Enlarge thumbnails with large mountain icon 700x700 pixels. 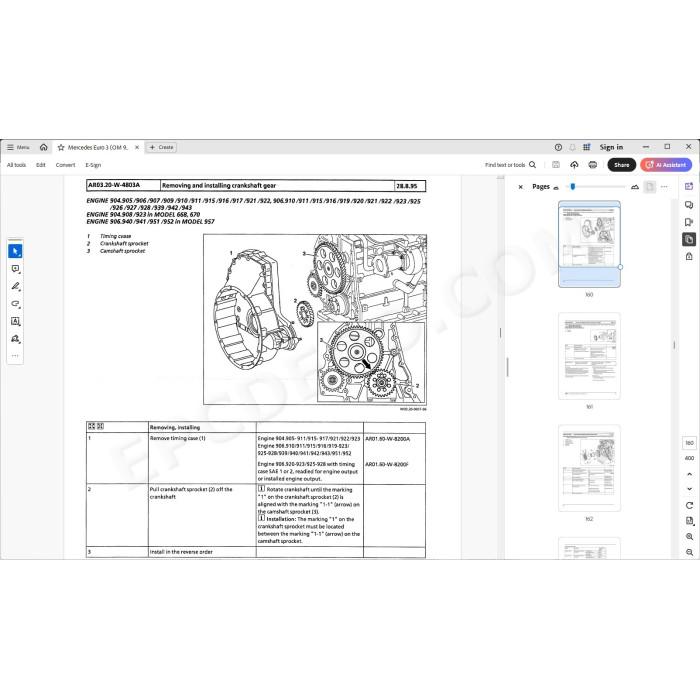point(635,187)
